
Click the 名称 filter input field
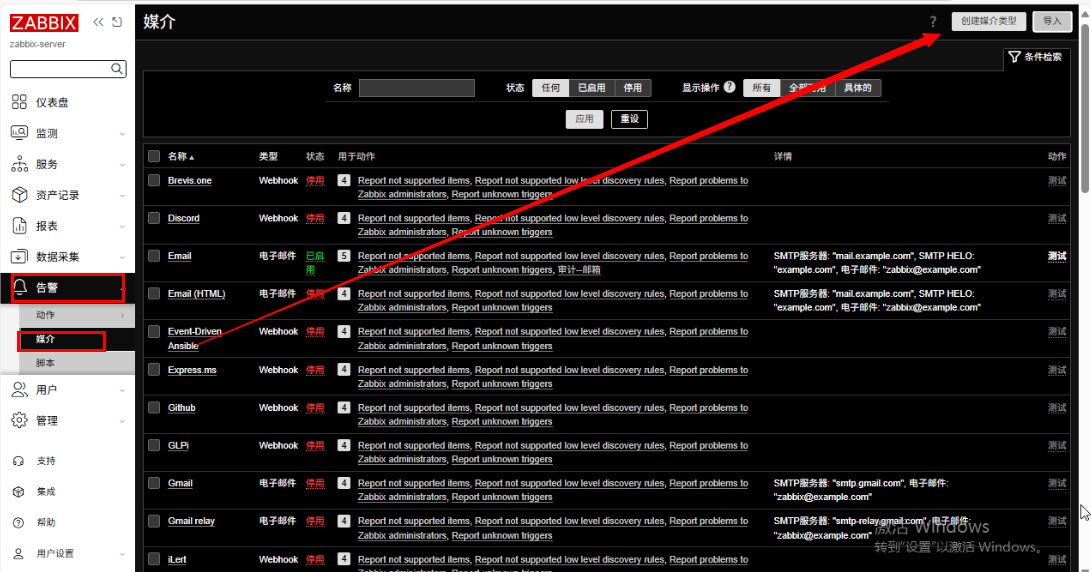417,88
